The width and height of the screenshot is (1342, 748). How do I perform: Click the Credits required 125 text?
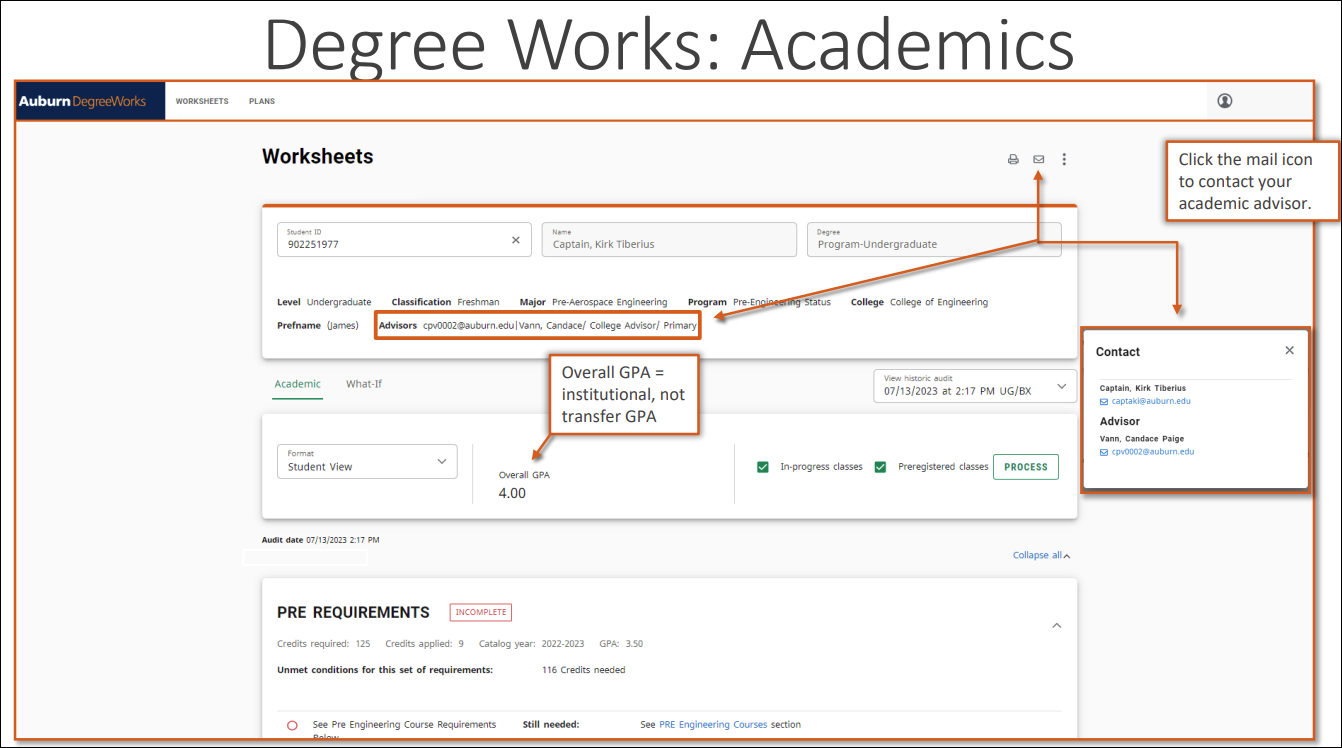click(x=324, y=644)
